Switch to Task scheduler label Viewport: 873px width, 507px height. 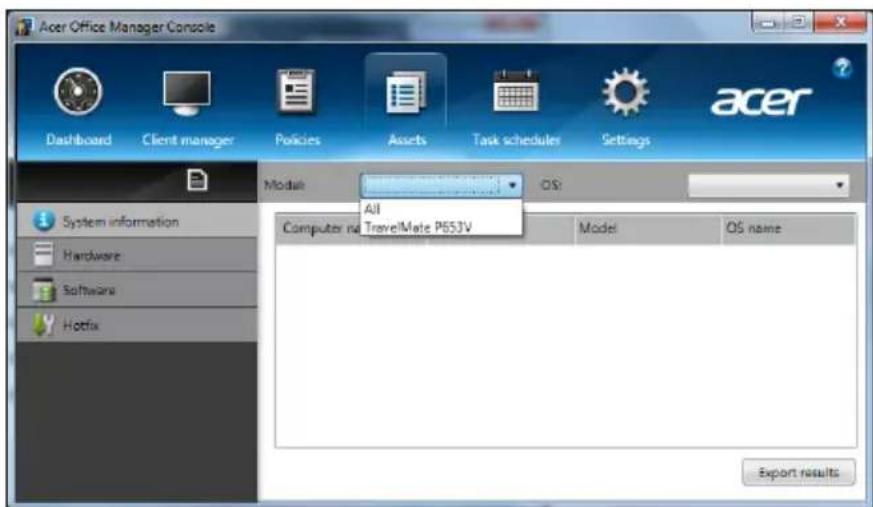pos(516,140)
